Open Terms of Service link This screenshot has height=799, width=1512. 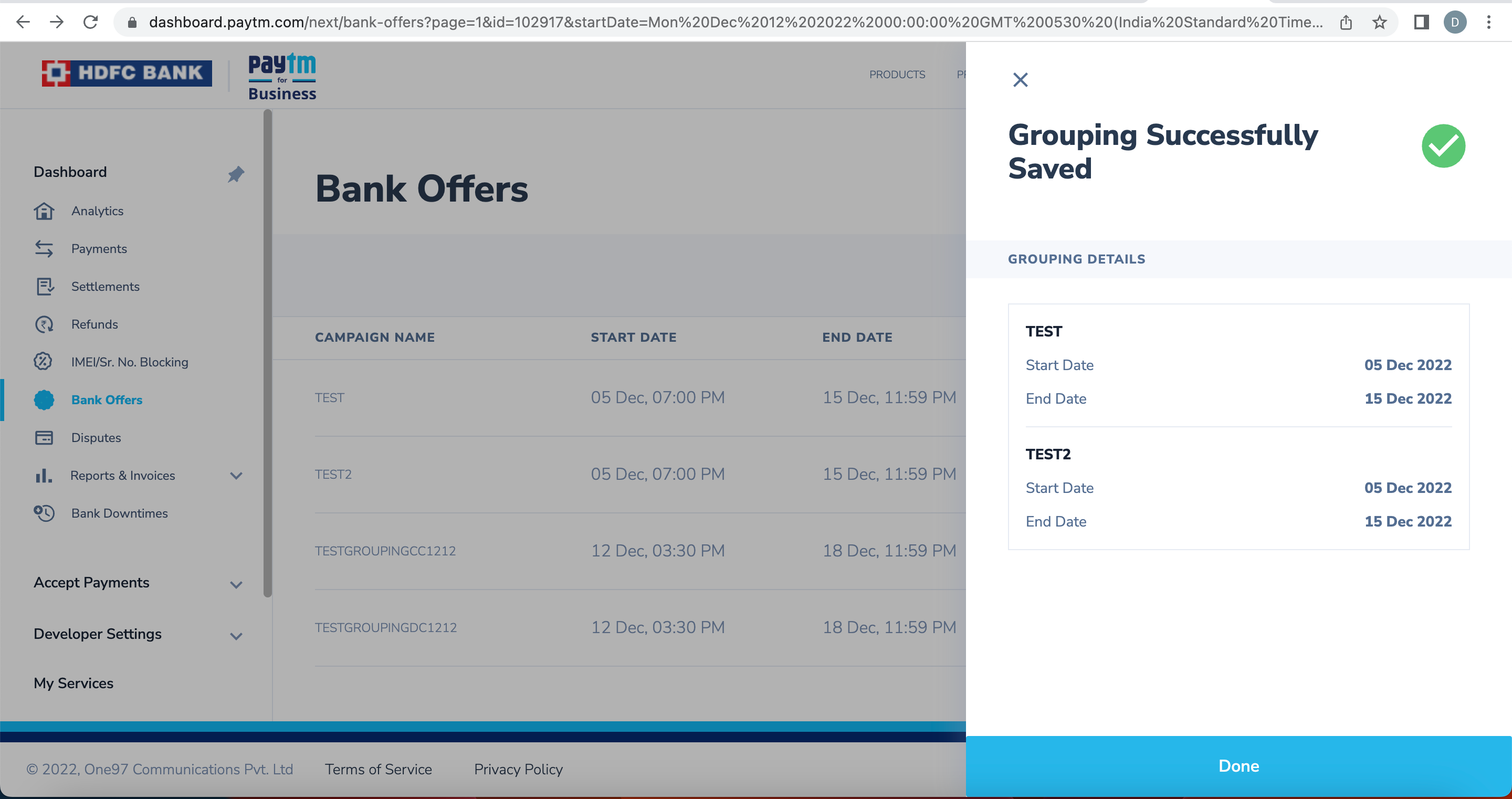tap(378, 769)
